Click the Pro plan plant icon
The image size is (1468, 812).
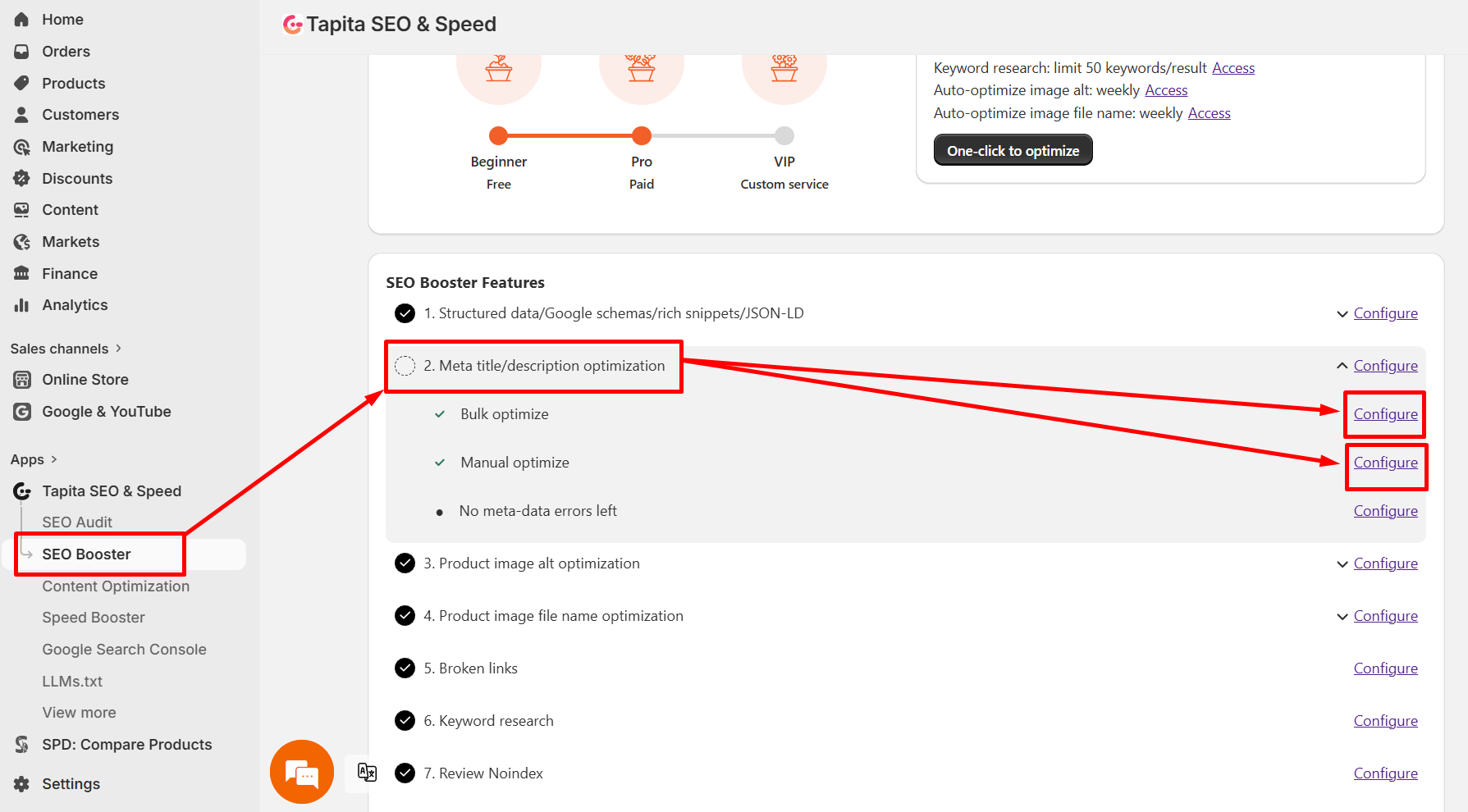coord(642,69)
